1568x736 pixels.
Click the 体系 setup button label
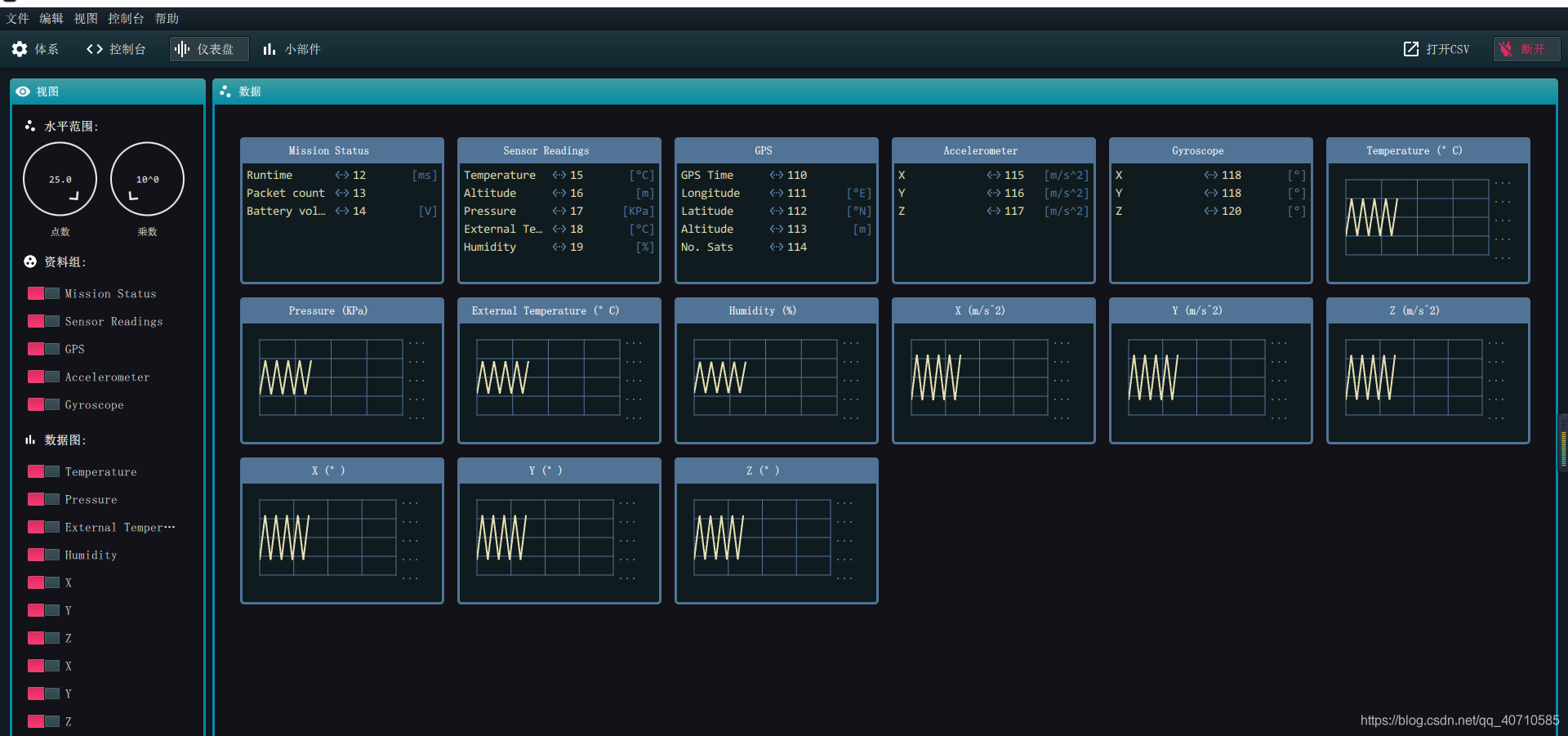coord(47,49)
